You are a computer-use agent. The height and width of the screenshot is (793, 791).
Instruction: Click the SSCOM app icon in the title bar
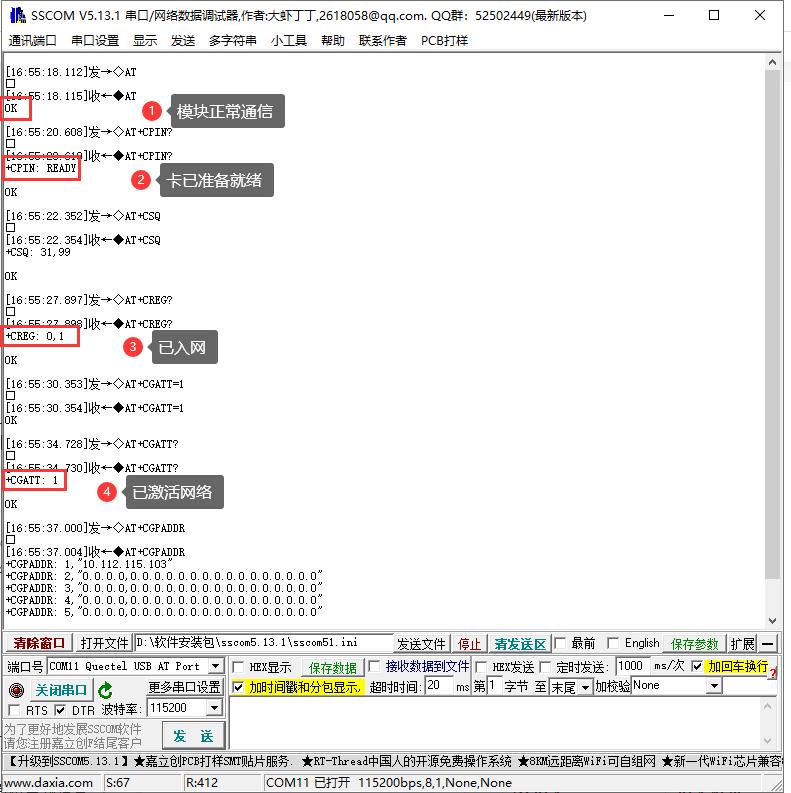18,15
